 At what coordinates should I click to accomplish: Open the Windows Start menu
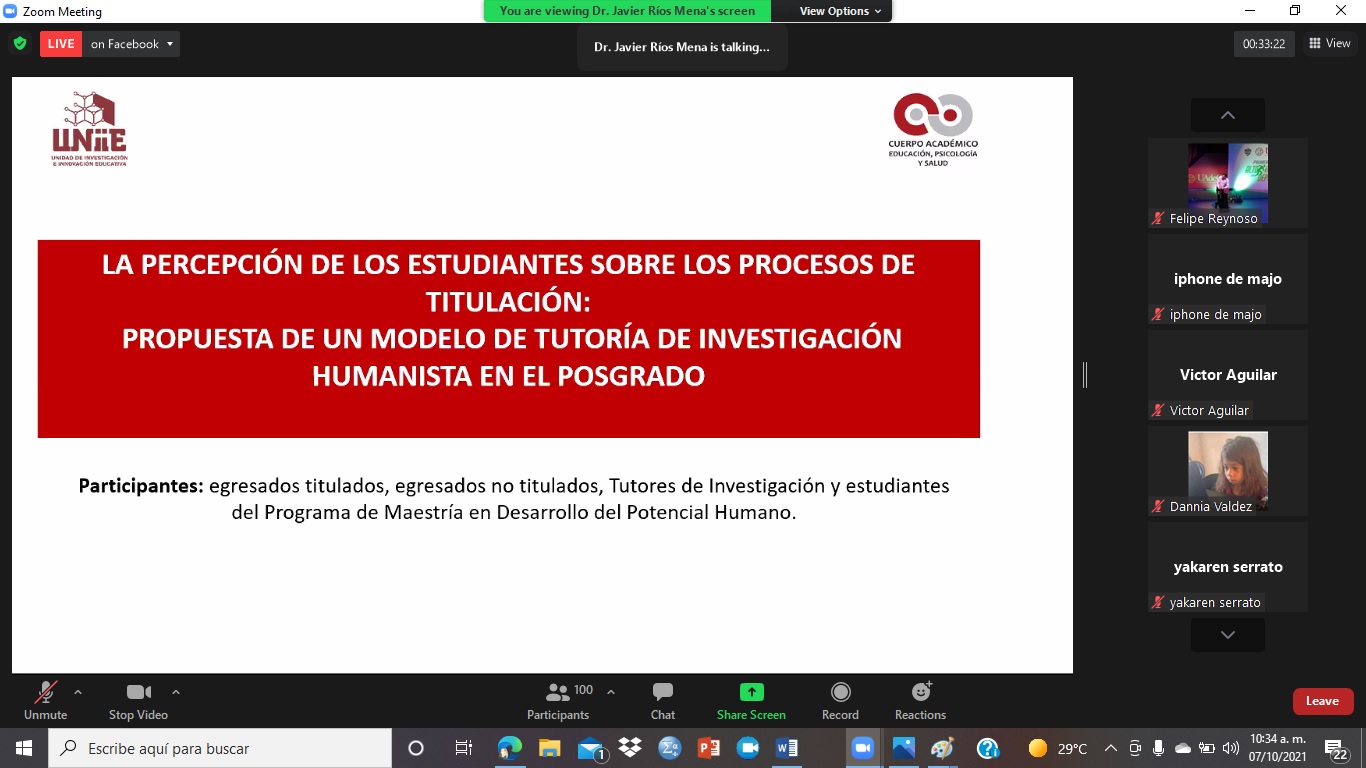[x=24, y=748]
